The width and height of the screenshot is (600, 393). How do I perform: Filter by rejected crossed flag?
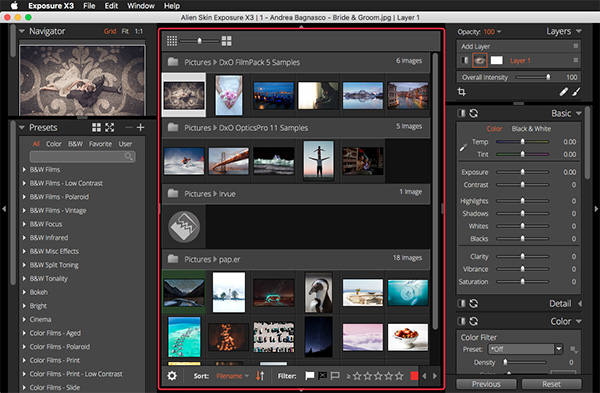click(323, 376)
